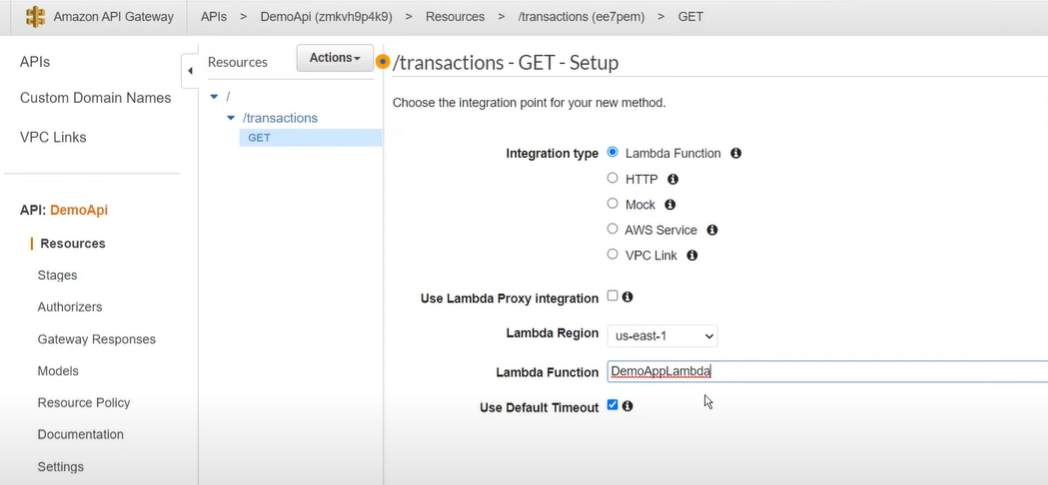Image resolution: width=1048 pixels, height=485 pixels.
Task: Open info icon beside HTTP option
Action: click(x=673, y=179)
